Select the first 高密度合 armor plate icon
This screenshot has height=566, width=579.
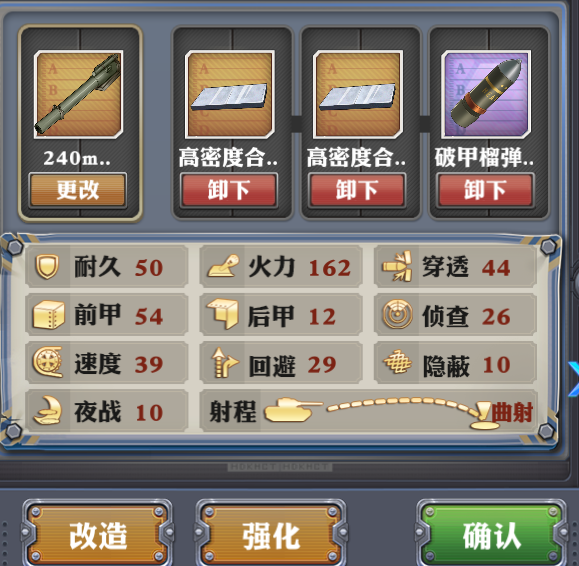pos(230,95)
